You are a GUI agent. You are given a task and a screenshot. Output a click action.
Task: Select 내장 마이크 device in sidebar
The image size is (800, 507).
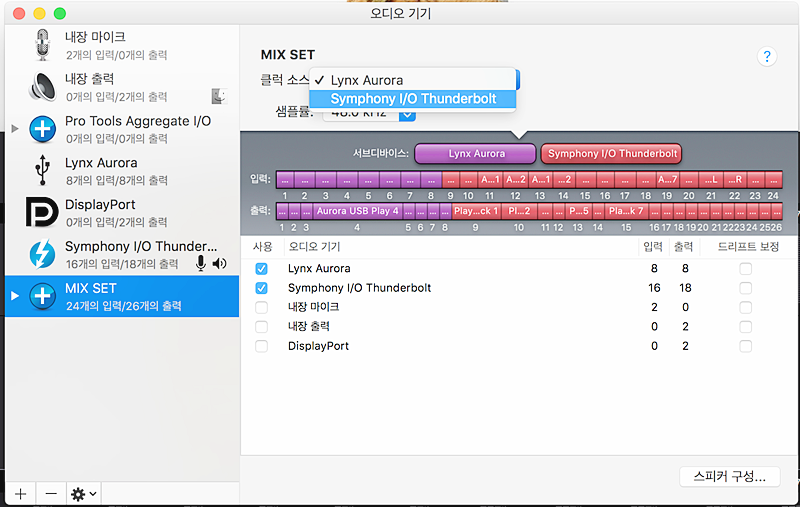(122, 45)
